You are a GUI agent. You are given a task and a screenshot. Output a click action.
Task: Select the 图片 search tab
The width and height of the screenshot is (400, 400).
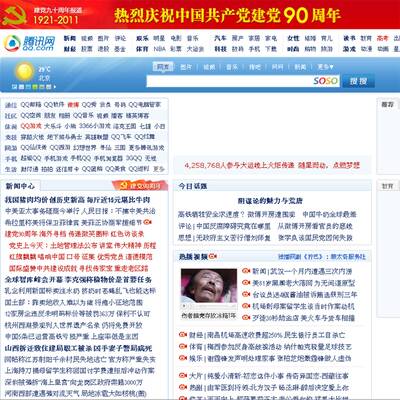pos(186,67)
